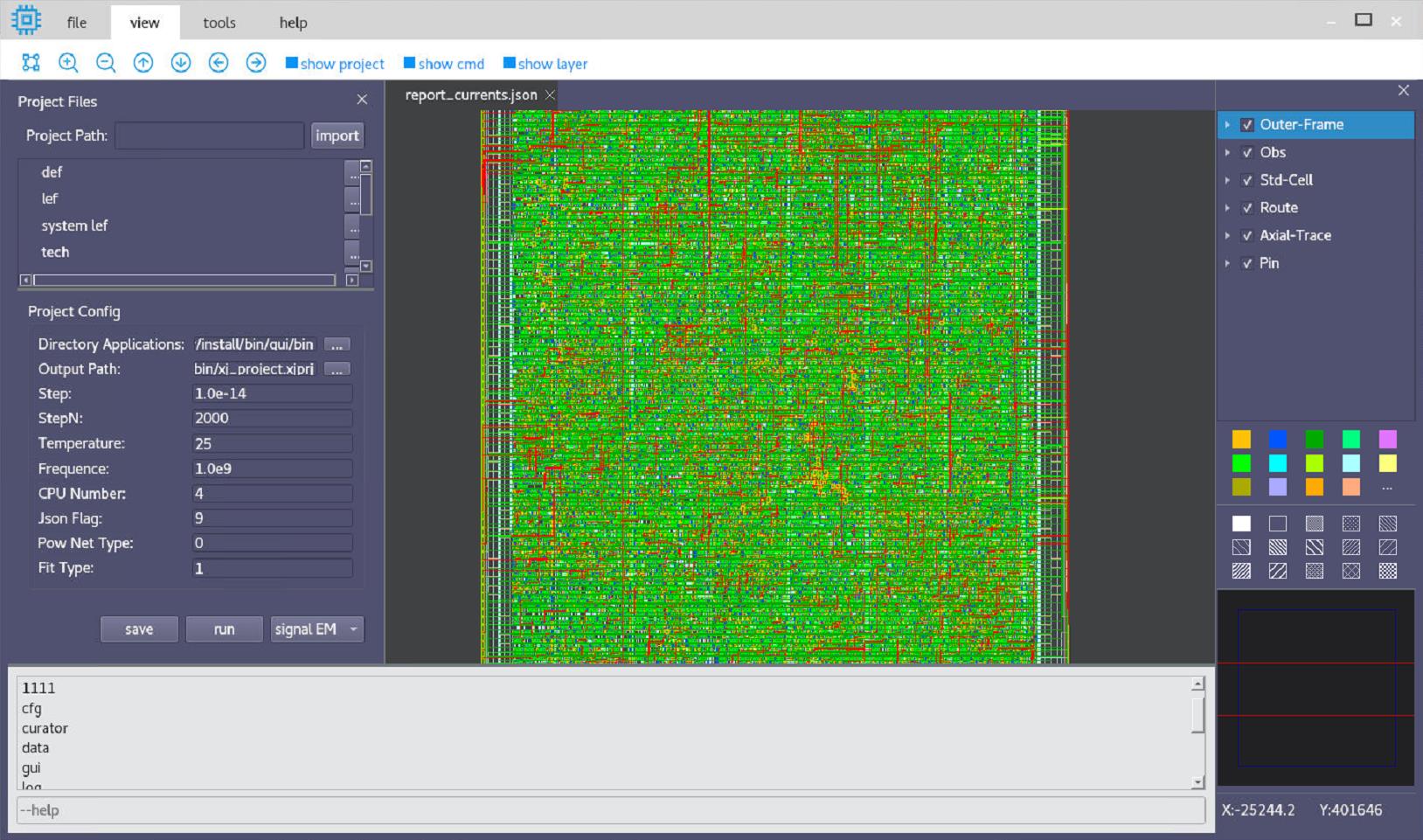Open the signal EM dropdown
Image resolution: width=1423 pixels, height=840 pixels.
(316, 629)
